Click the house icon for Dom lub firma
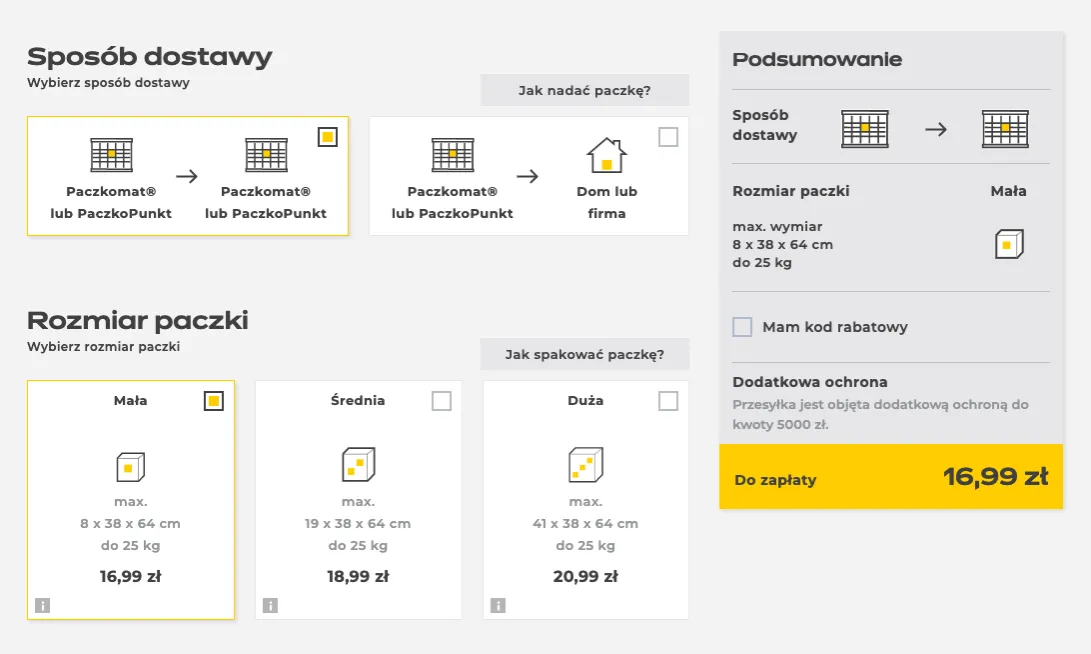Viewport: 1091px width, 654px height. pos(607,155)
